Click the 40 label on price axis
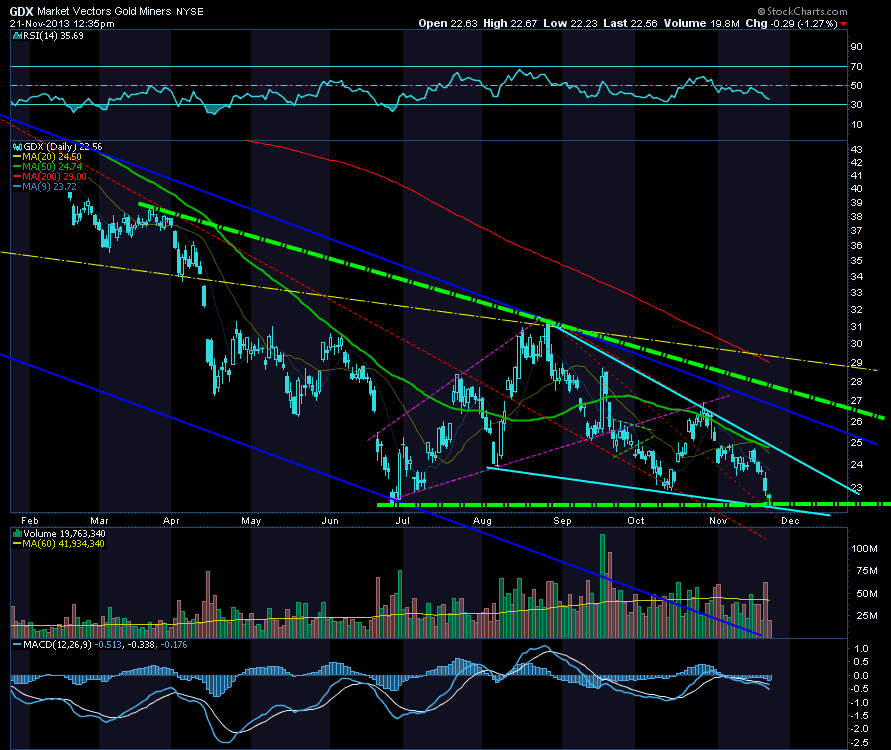 click(x=856, y=189)
